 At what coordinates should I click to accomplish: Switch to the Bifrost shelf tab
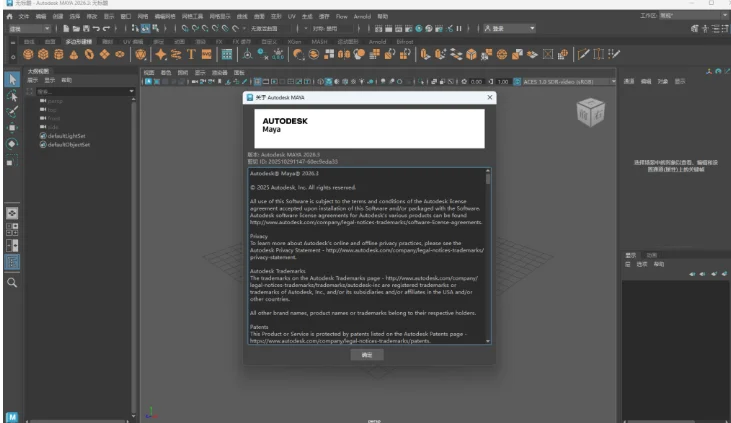405,42
